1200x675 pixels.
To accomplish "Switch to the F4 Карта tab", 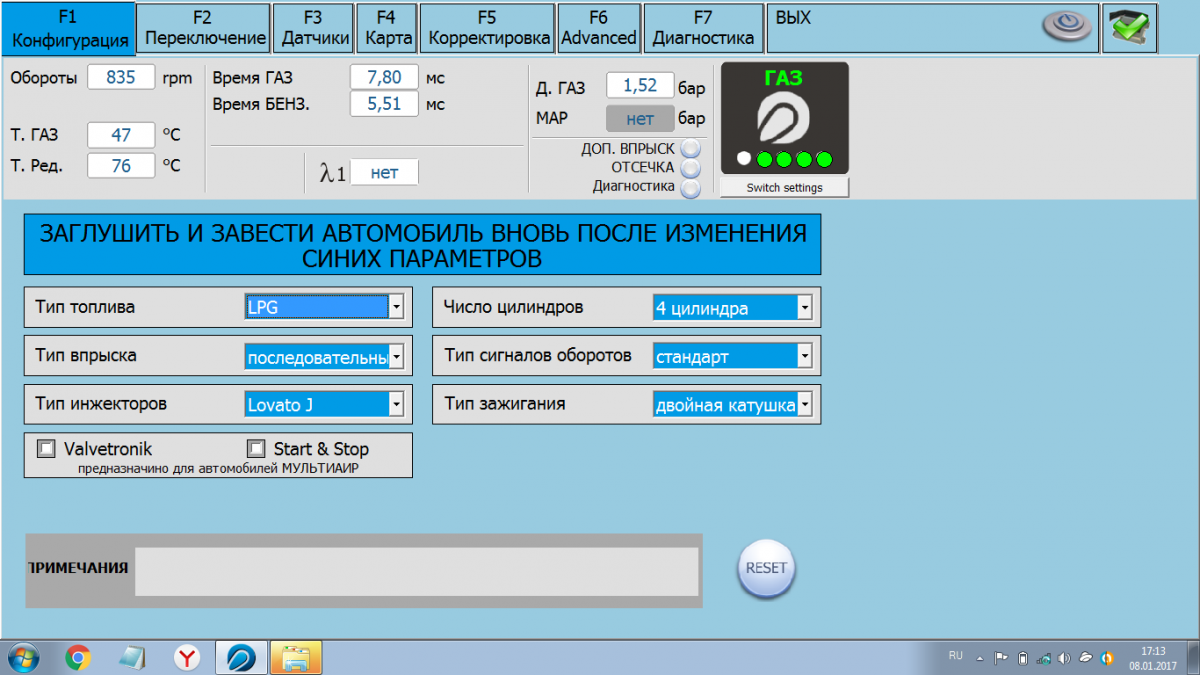I will [387, 28].
